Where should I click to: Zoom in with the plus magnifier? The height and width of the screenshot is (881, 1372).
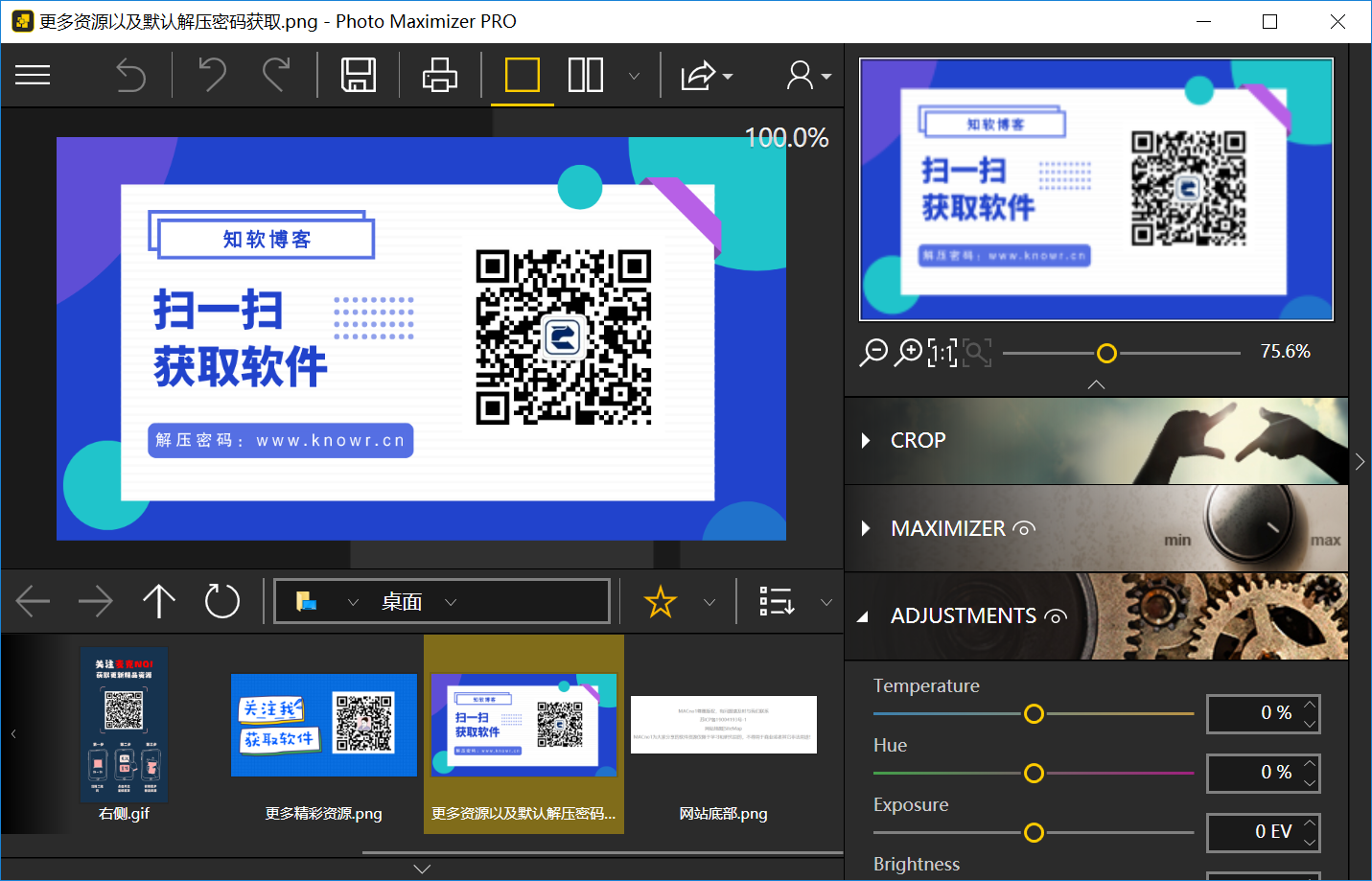pyautogui.click(x=908, y=353)
